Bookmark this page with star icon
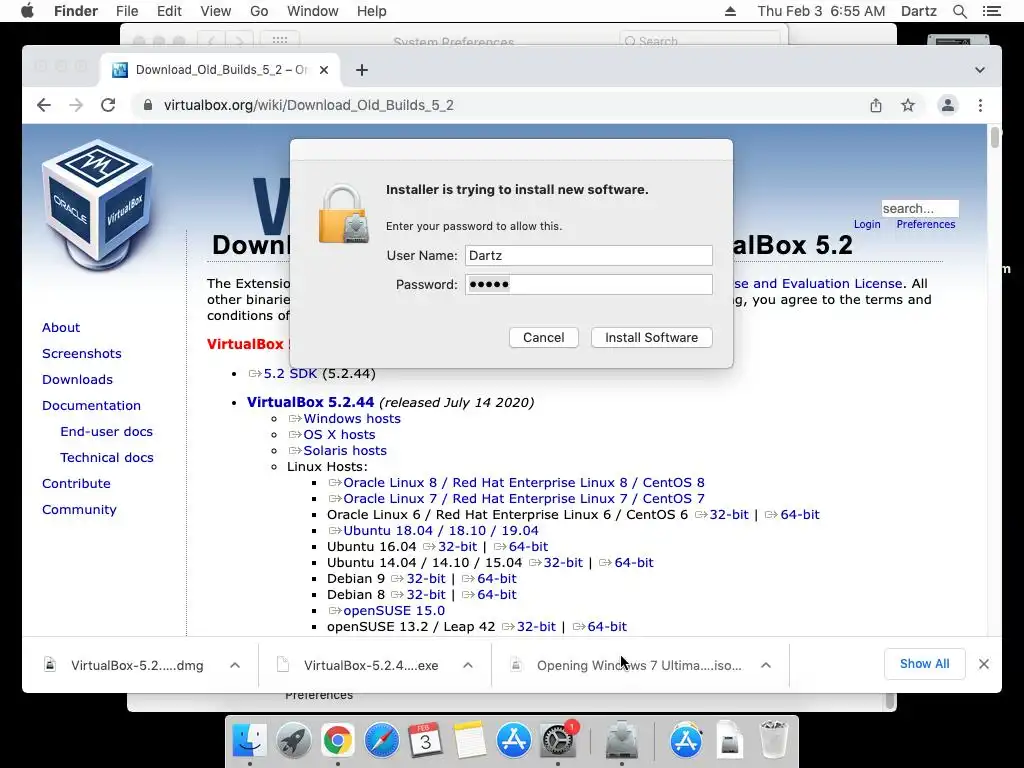Viewport: 1024px width, 768px height. [x=908, y=105]
